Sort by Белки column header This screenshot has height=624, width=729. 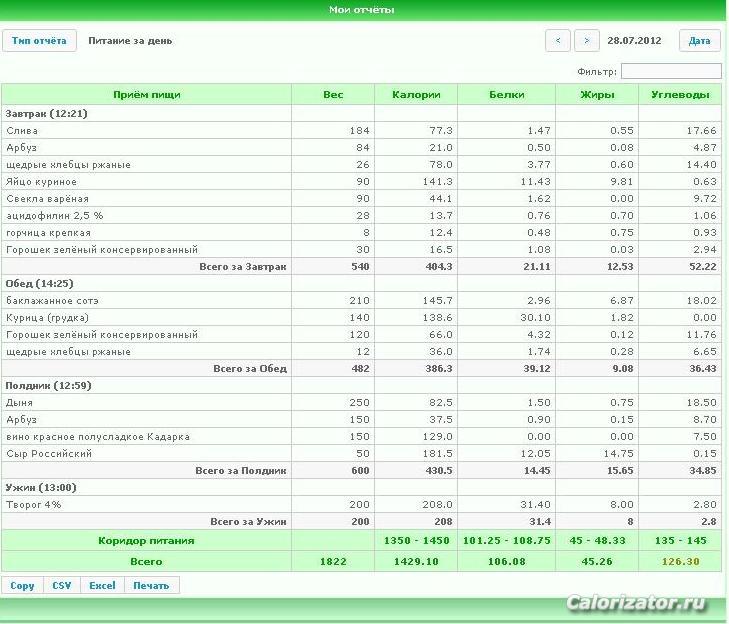(506, 94)
